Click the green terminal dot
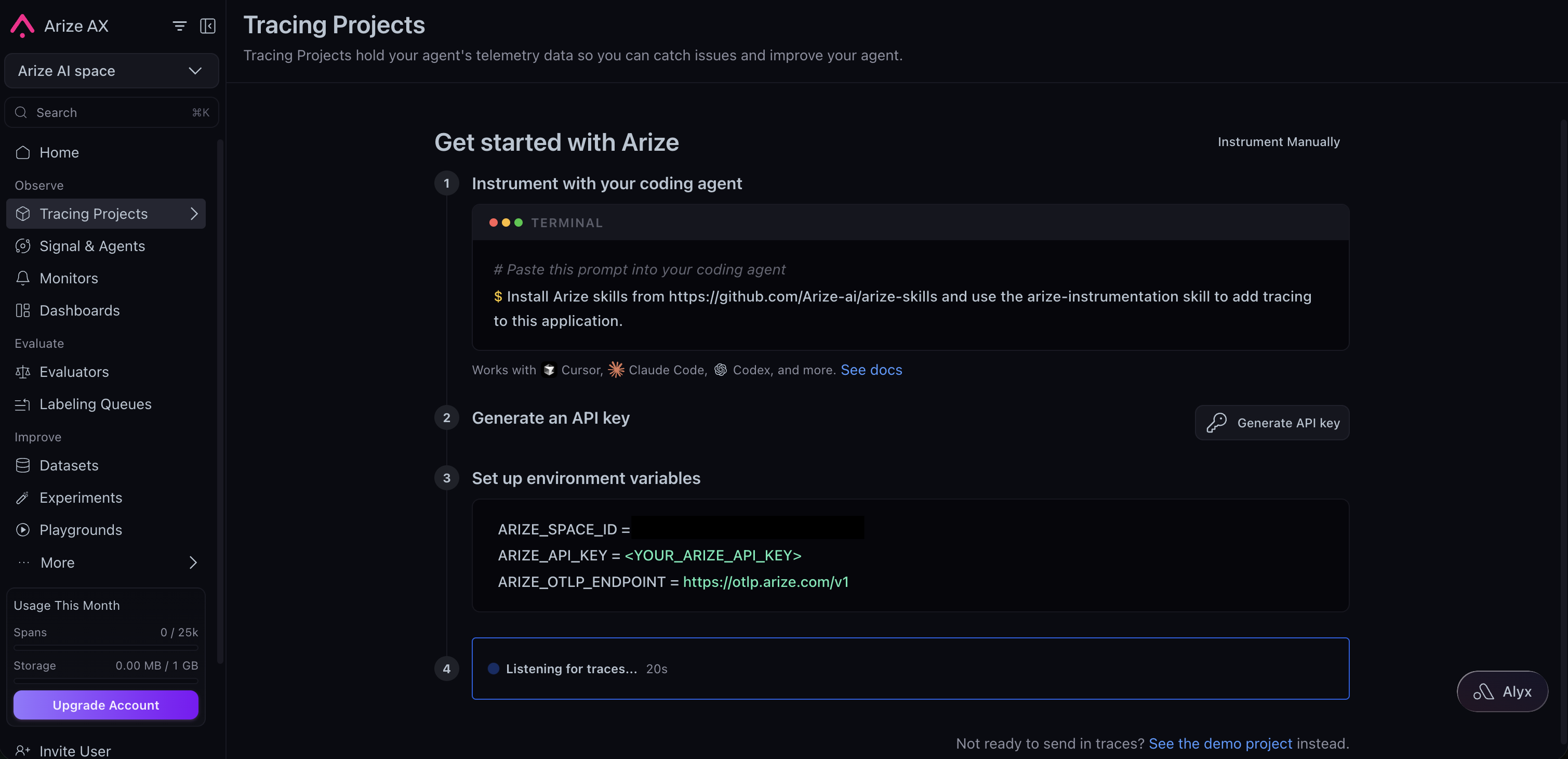The image size is (1568, 759). tap(519, 223)
